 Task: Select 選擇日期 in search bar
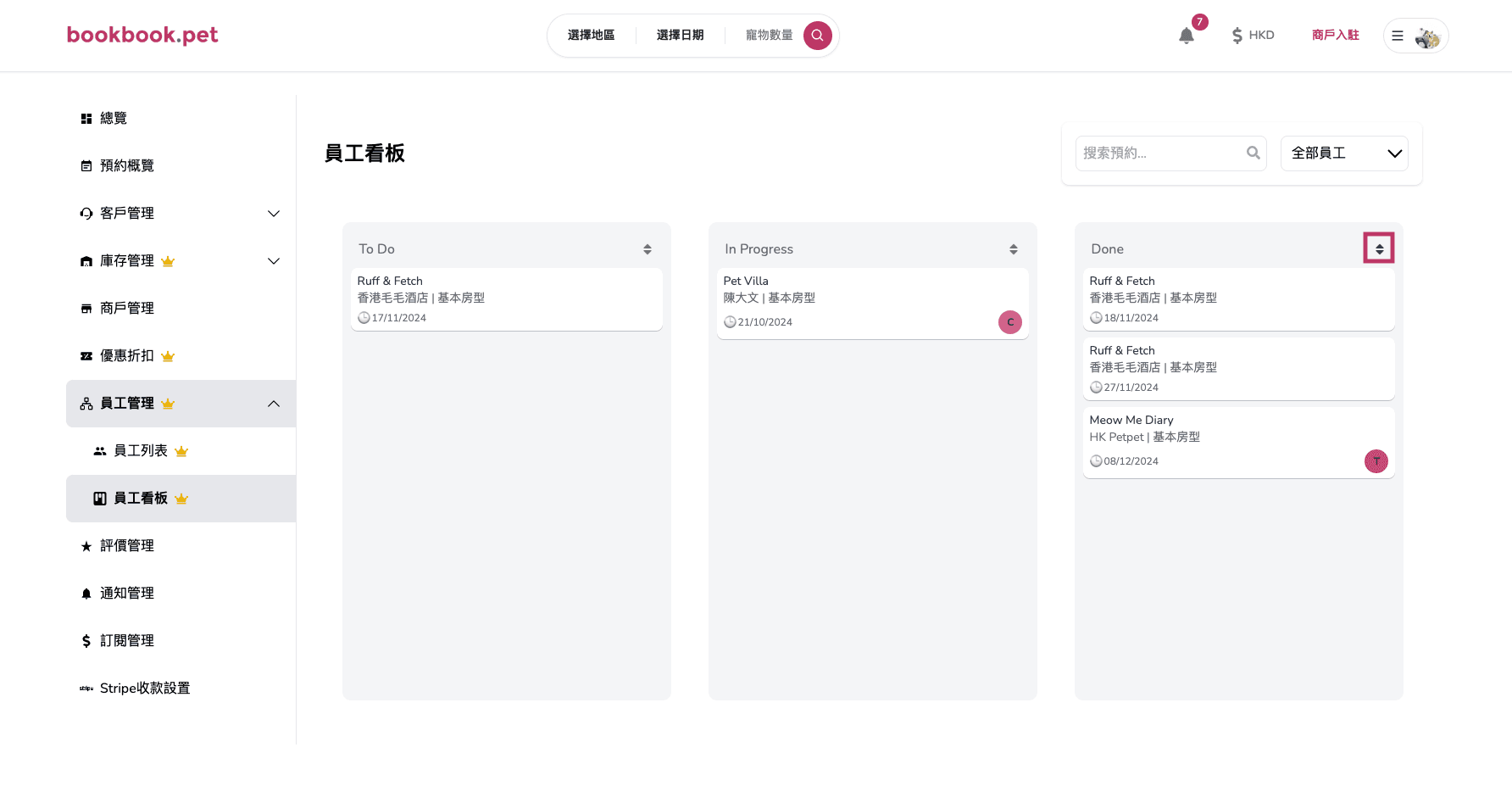(680, 35)
